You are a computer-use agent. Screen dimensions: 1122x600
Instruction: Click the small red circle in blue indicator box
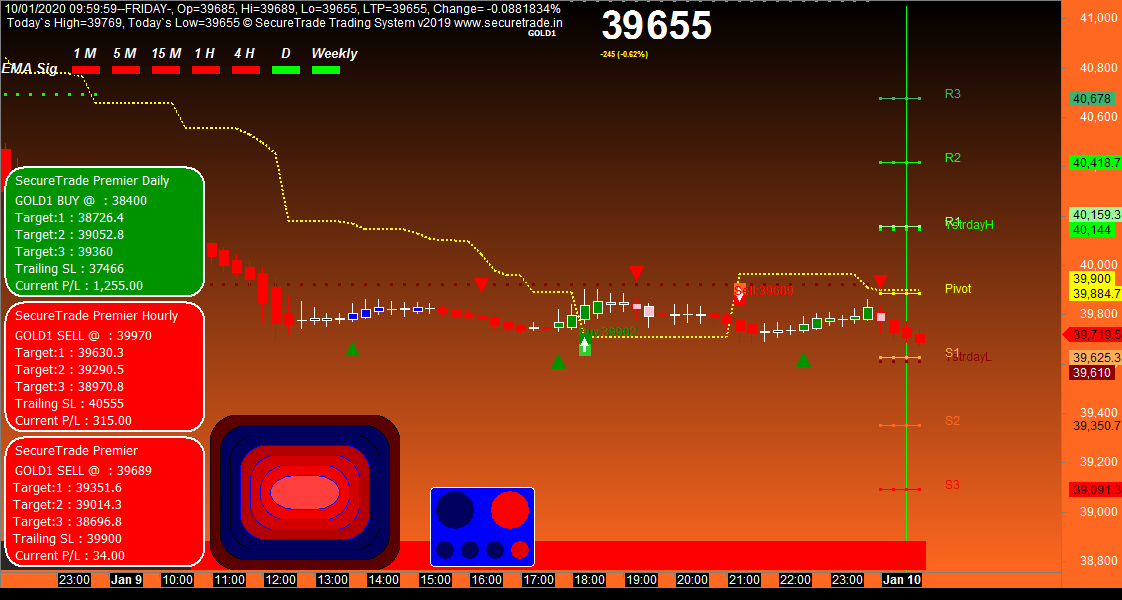click(520, 550)
